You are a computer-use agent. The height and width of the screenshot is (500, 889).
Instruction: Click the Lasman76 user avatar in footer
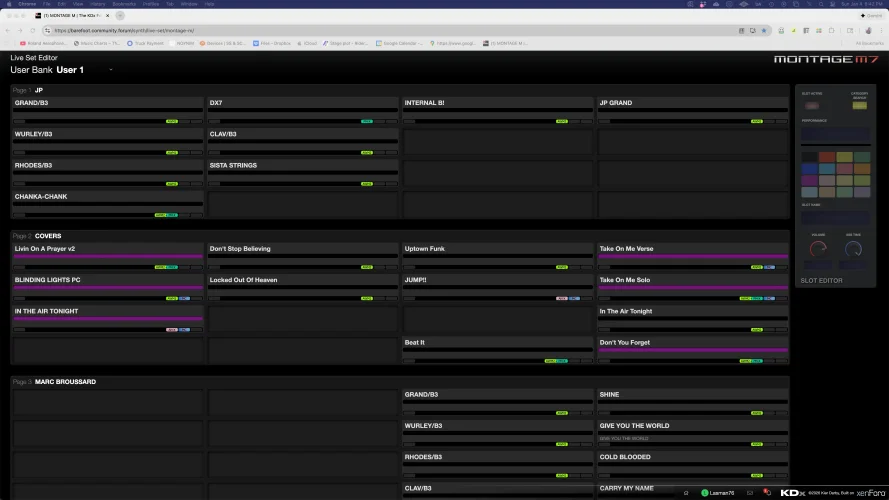[705, 493]
